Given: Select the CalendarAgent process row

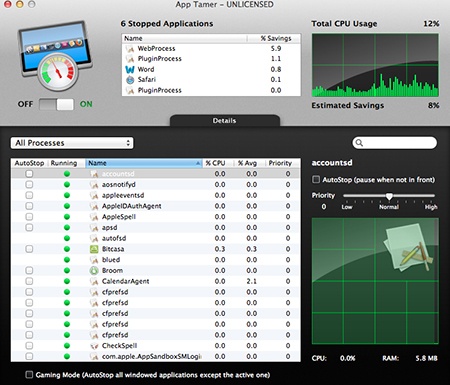Looking at the screenshot, I should pyautogui.click(x=156, y=281).
